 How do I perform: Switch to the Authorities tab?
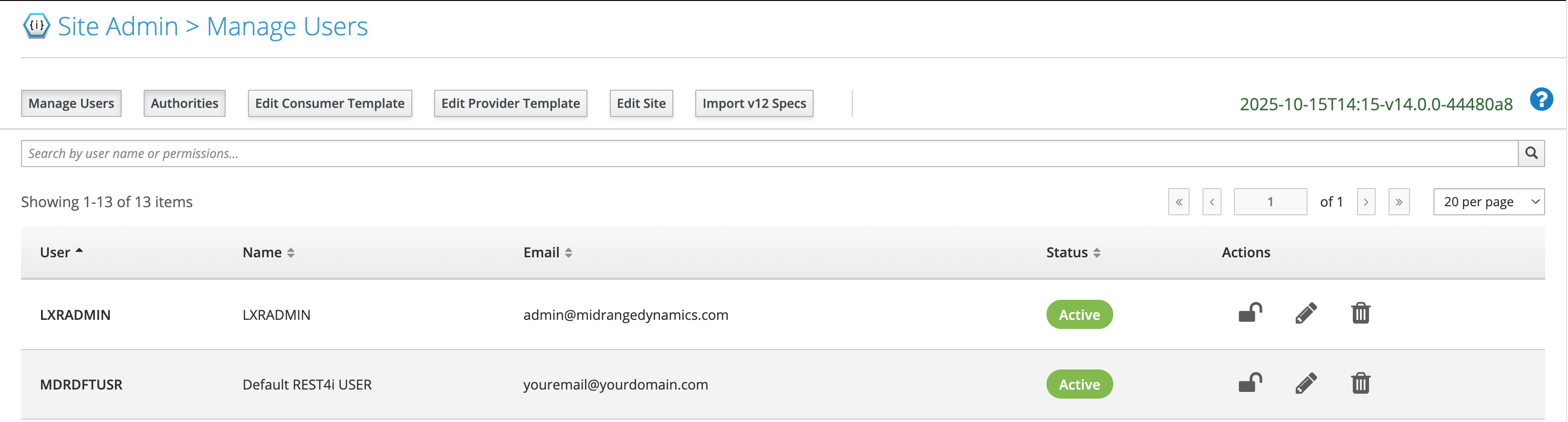[185, 104]
